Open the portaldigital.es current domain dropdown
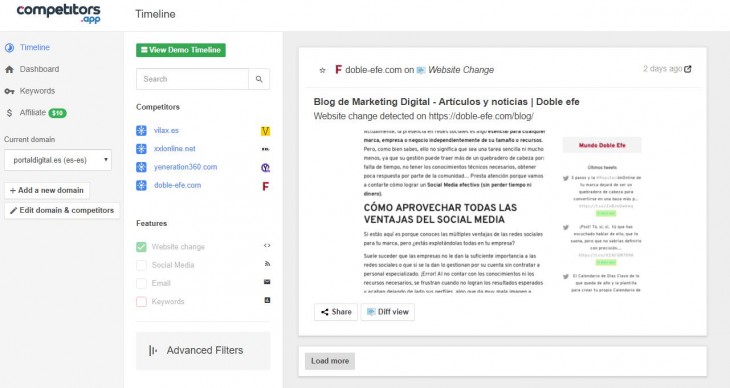Viewport: 730px width, 388px height. pyautogui.click(x=58, y=160)
